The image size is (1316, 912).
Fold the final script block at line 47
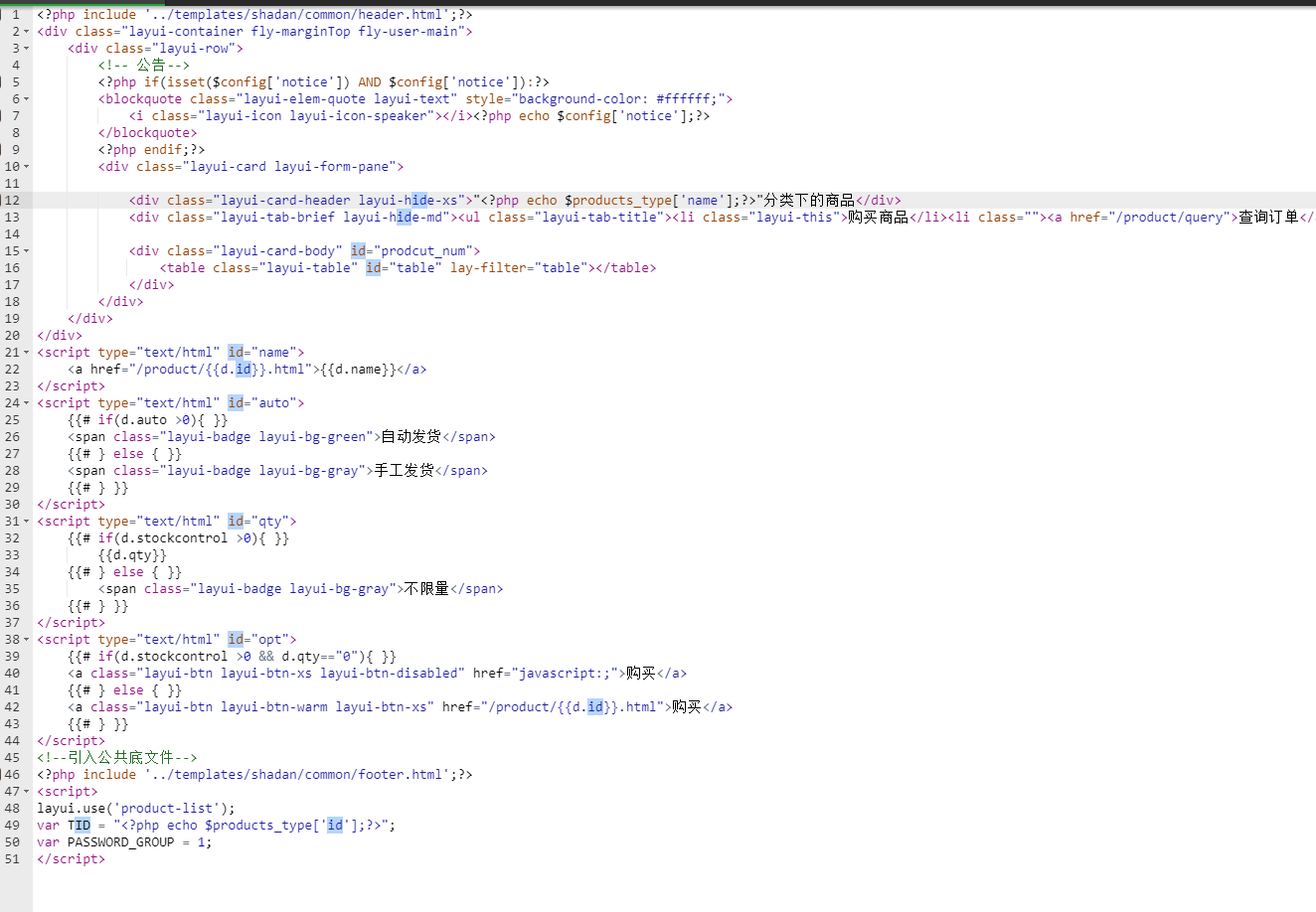[27, 792]
